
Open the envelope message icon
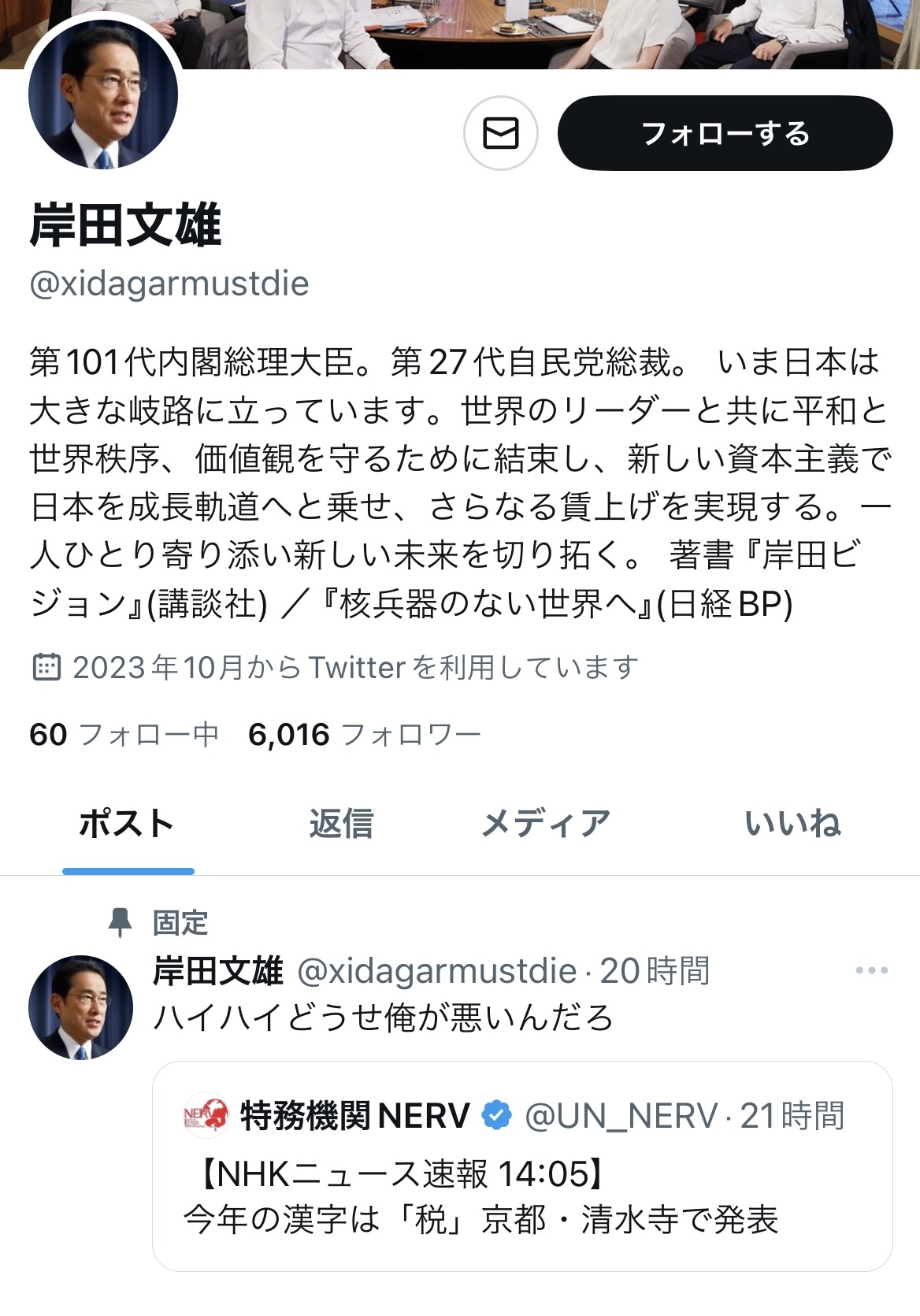tap(501, 133)
